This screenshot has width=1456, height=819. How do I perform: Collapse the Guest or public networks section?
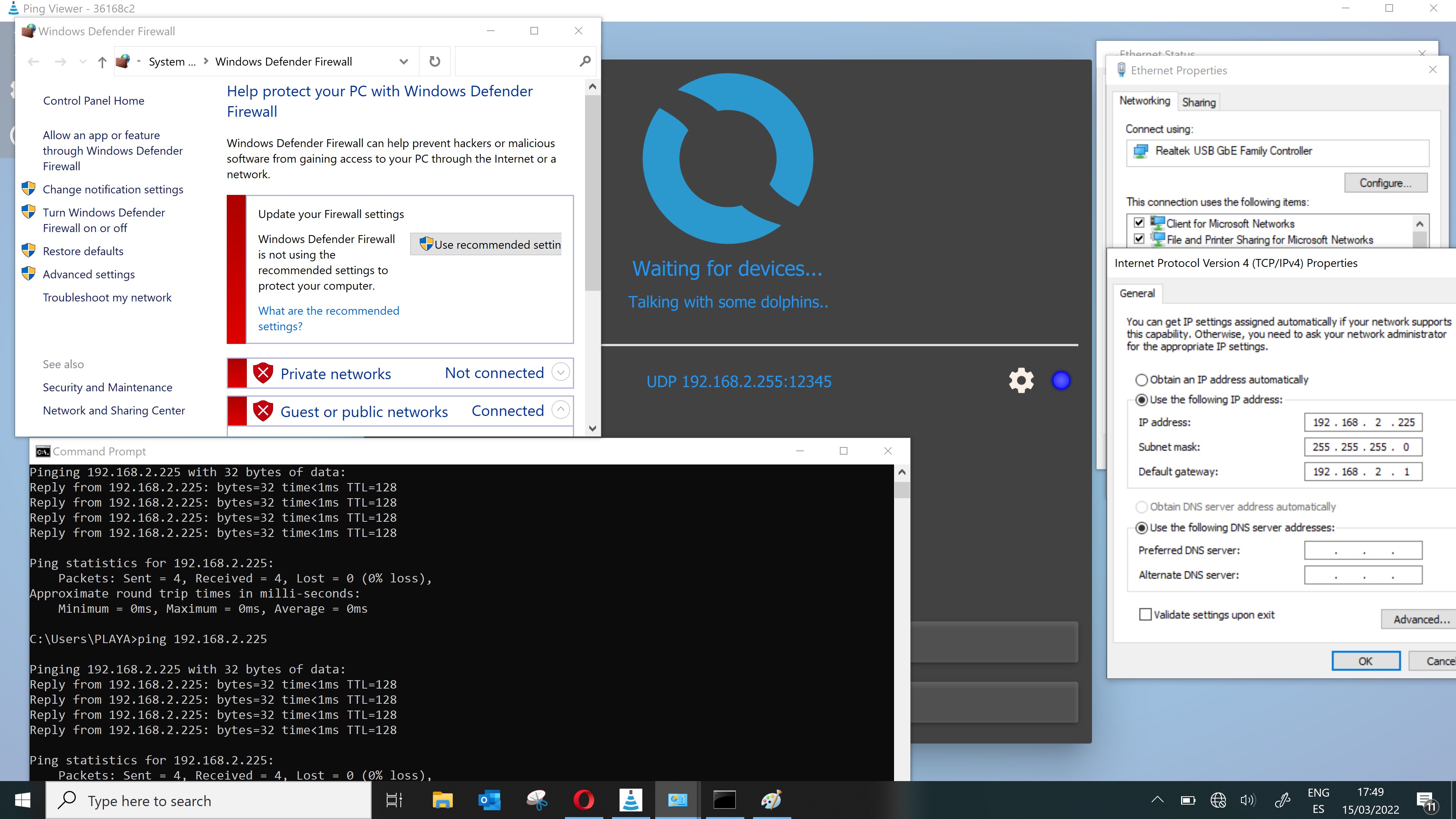click(560, 410)
